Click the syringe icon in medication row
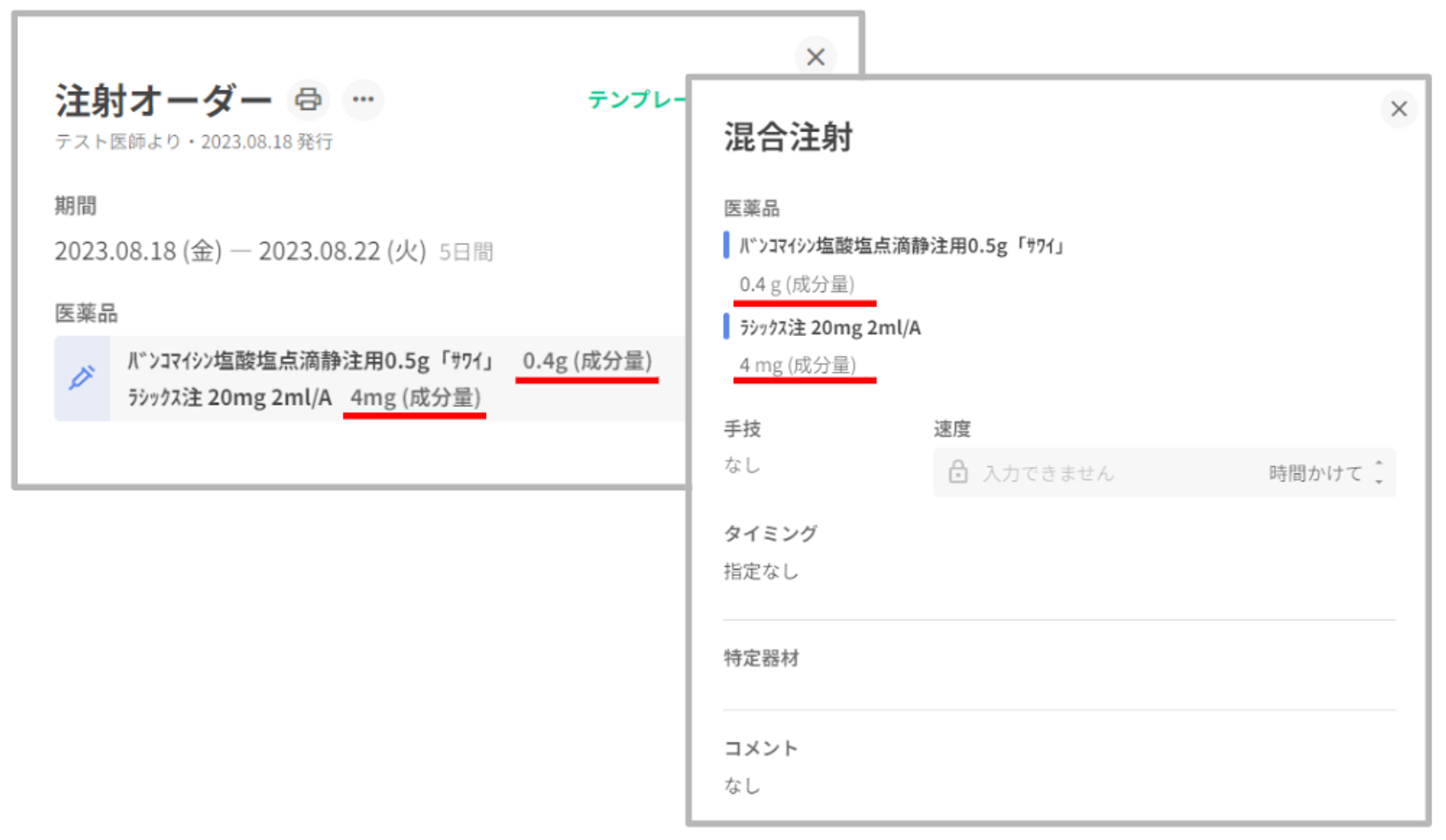Viewport: 1446px width, 840px height. click(x=82, y=377)
